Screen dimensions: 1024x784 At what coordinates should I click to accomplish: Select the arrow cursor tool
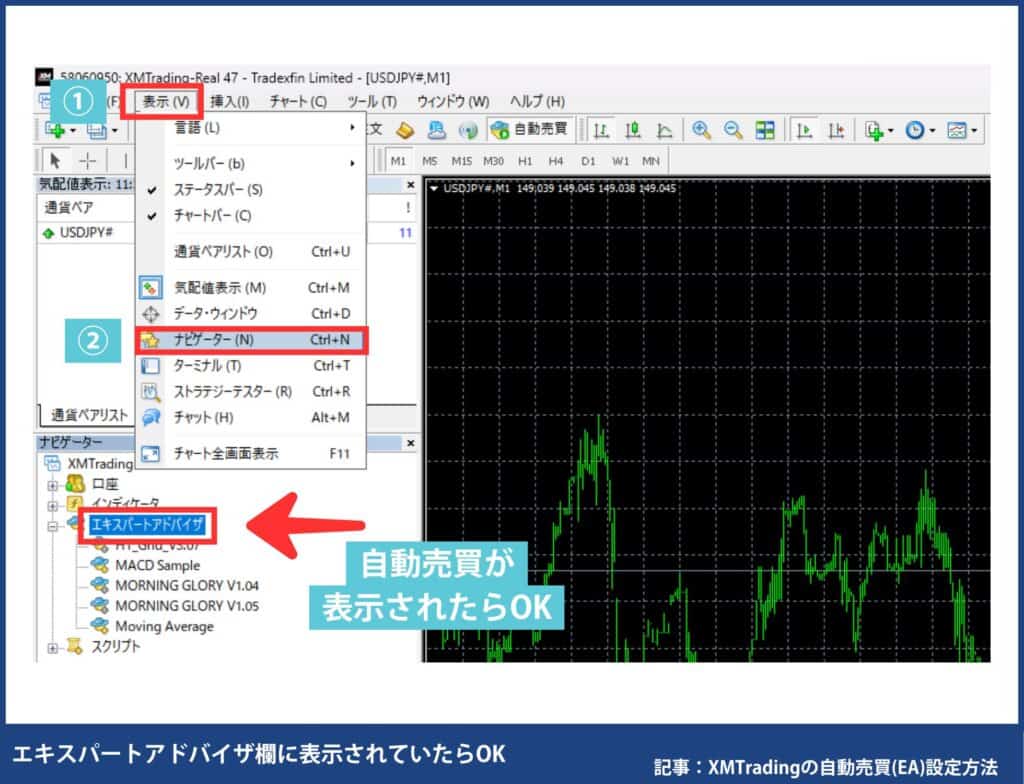tap(55, 161)
